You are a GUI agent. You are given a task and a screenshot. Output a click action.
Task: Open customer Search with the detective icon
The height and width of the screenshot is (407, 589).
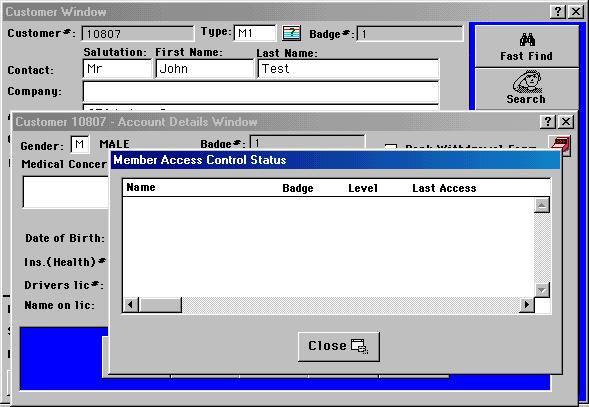pyautogui.click(x=527, y=89)
